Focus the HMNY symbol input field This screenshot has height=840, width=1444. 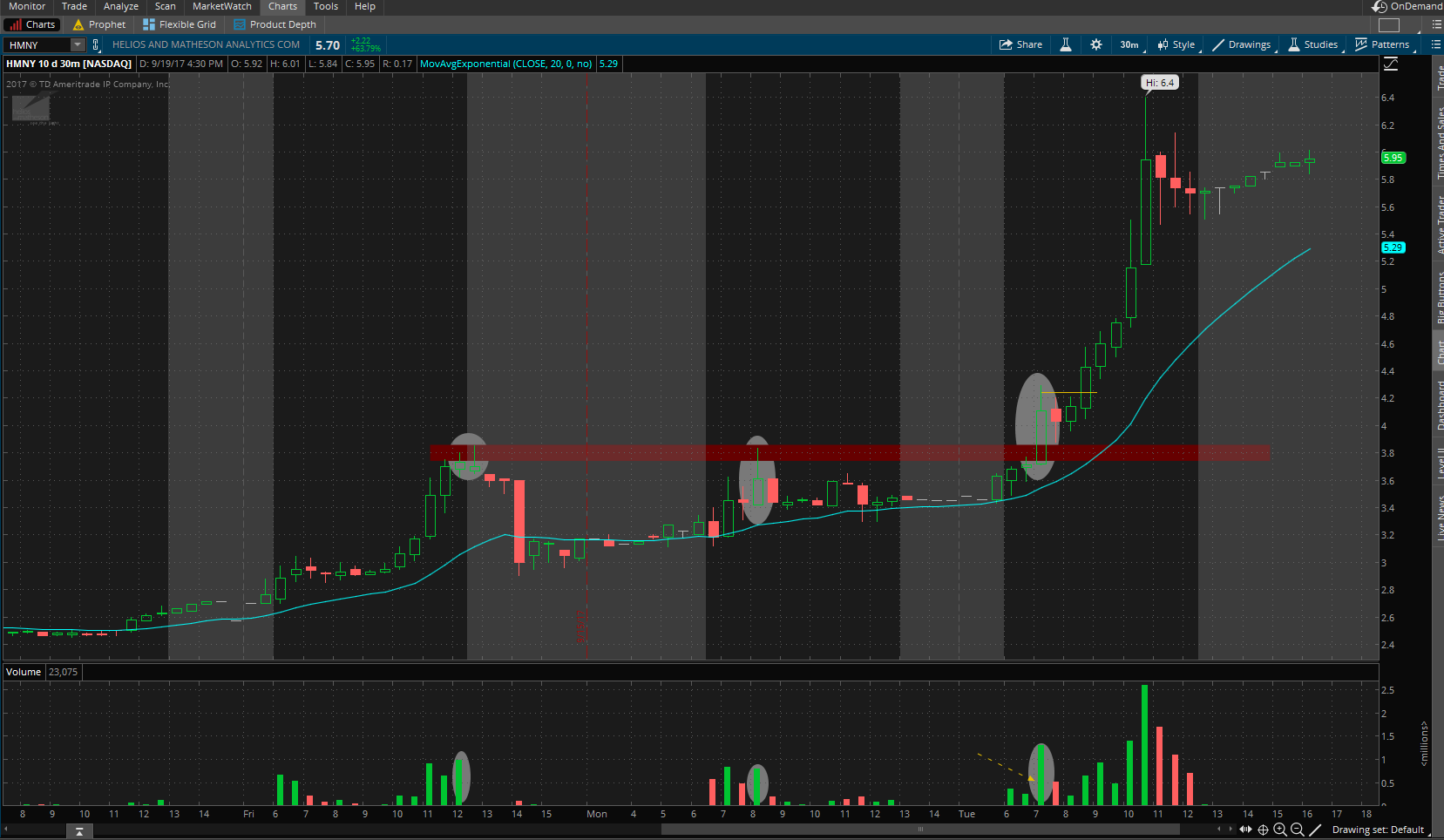(x=37, y=44)
